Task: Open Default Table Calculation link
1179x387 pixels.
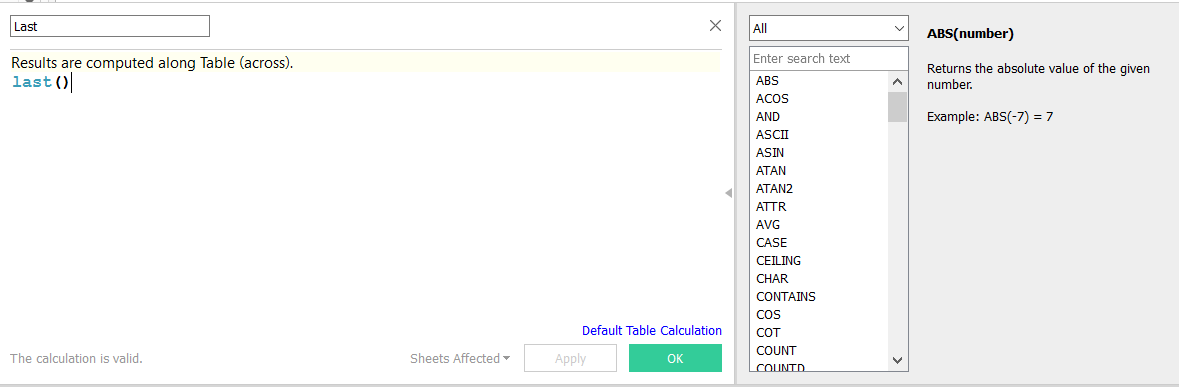Action: (x=652, y=331)
